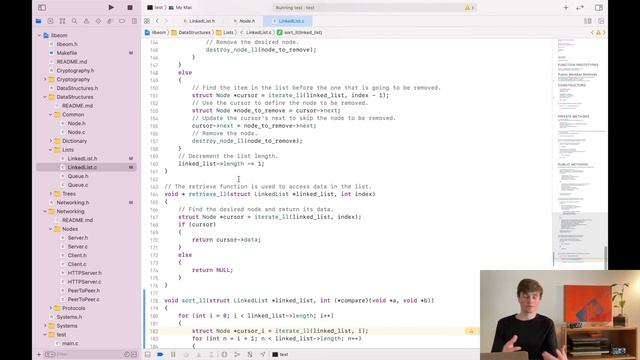Collapse the Common folder

[51, 114]
